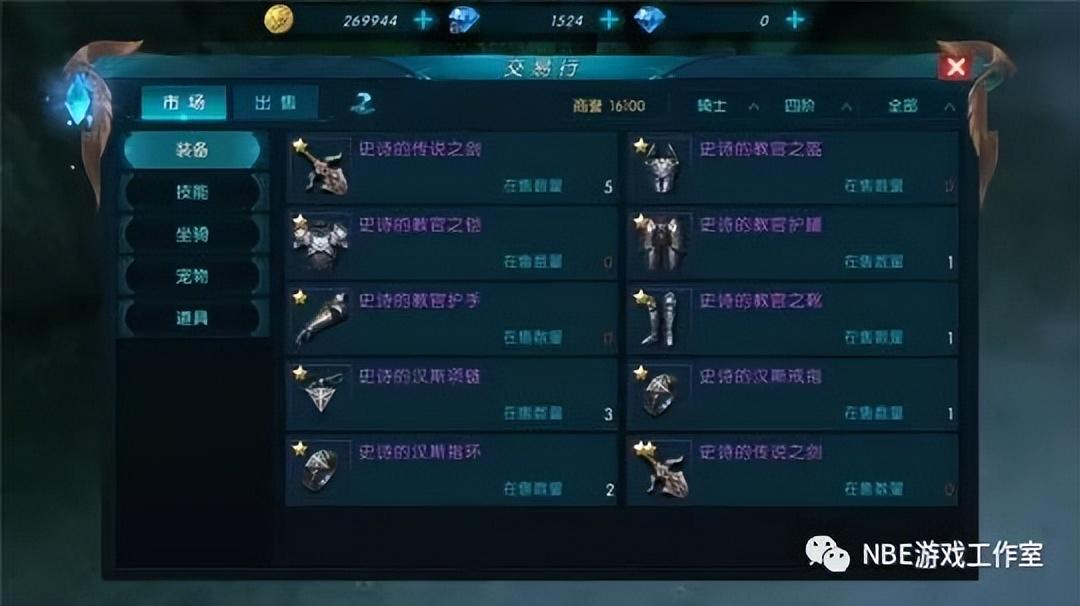This screenshot has height=606, width=1080.
Task: Switch to the 市场 tab
Action: 184,103
